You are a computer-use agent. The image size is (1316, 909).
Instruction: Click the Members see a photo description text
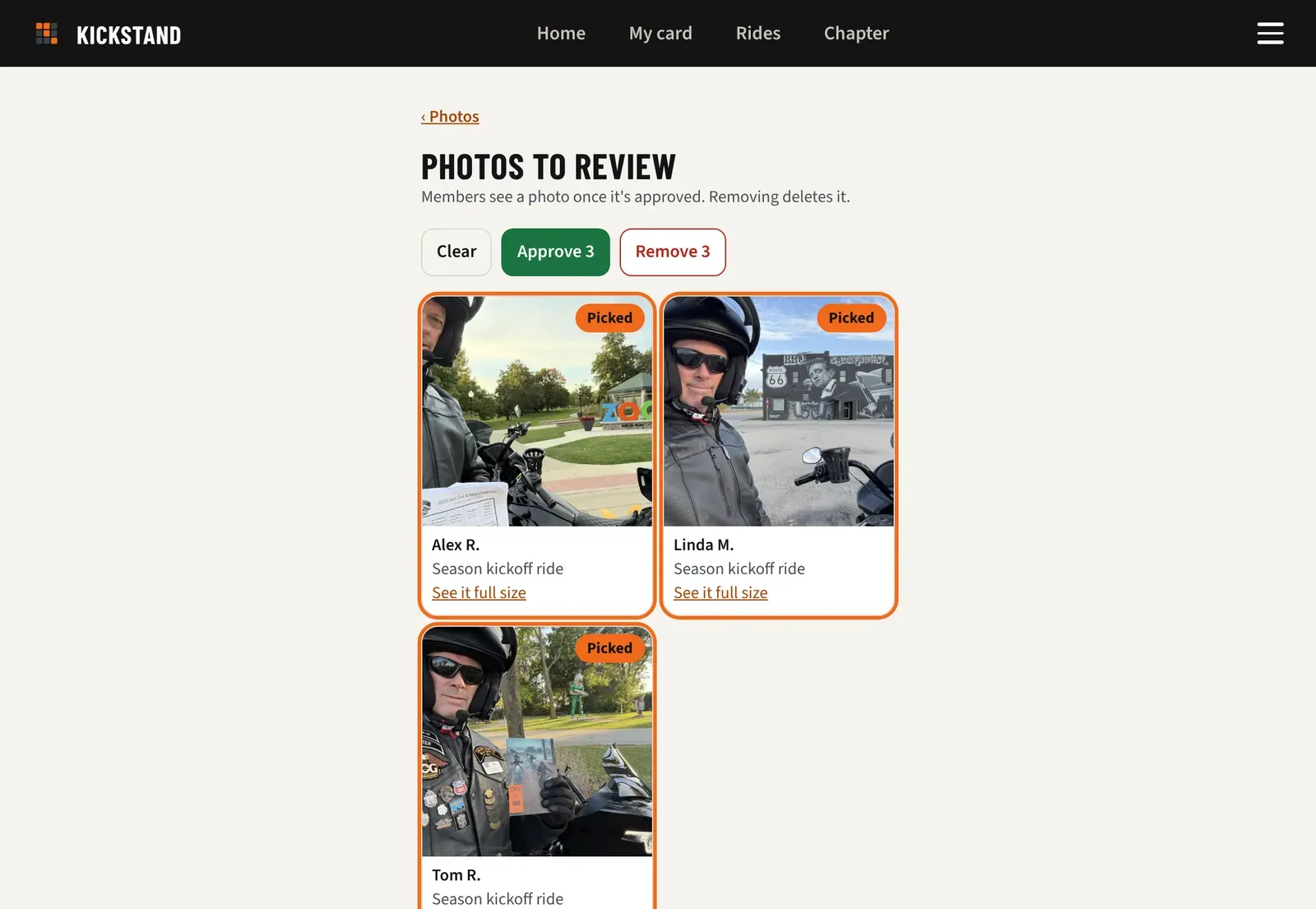[636, 197]
